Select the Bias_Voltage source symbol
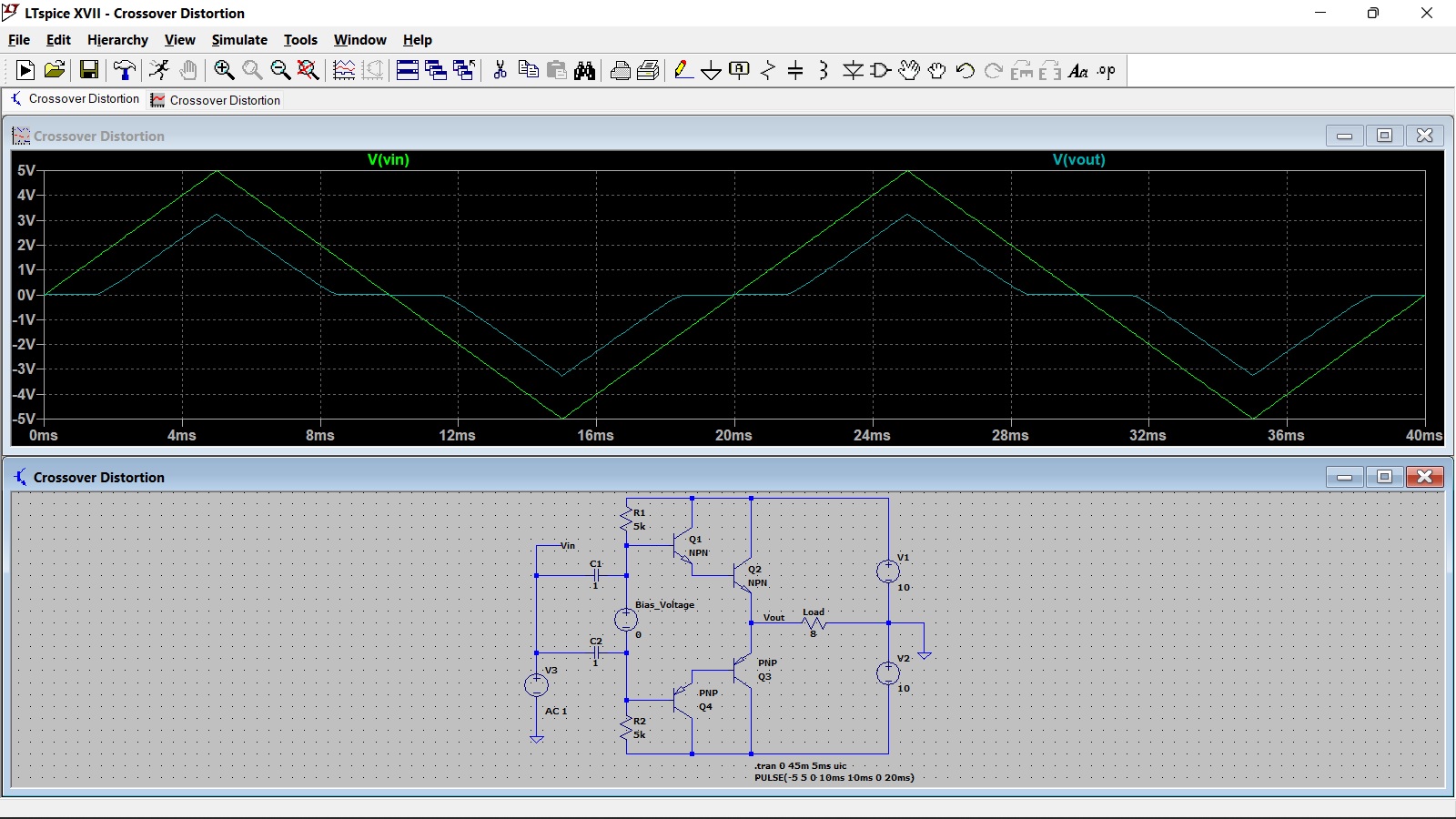The width and height of the screenshot is (1456, 819). click(x=626, y=620)
